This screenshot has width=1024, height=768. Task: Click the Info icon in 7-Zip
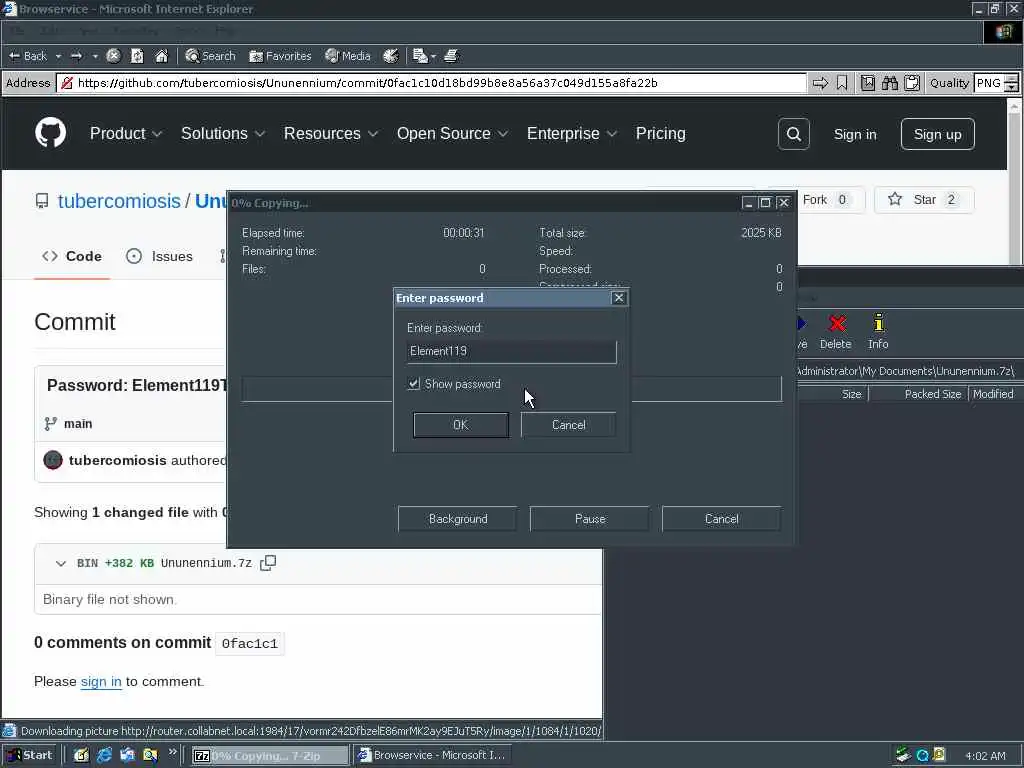click(x=878, y=331)
